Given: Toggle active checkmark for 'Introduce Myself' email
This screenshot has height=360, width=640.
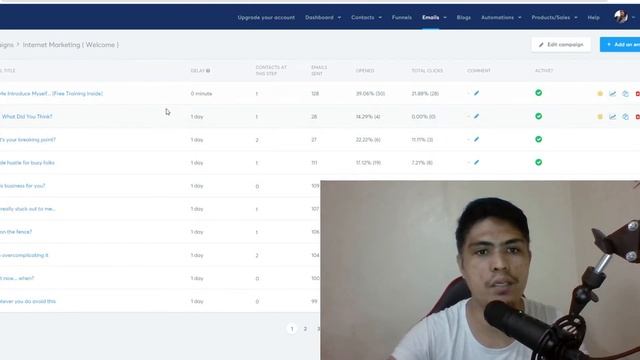Looking at the screenshot, I should pos(538,93).
